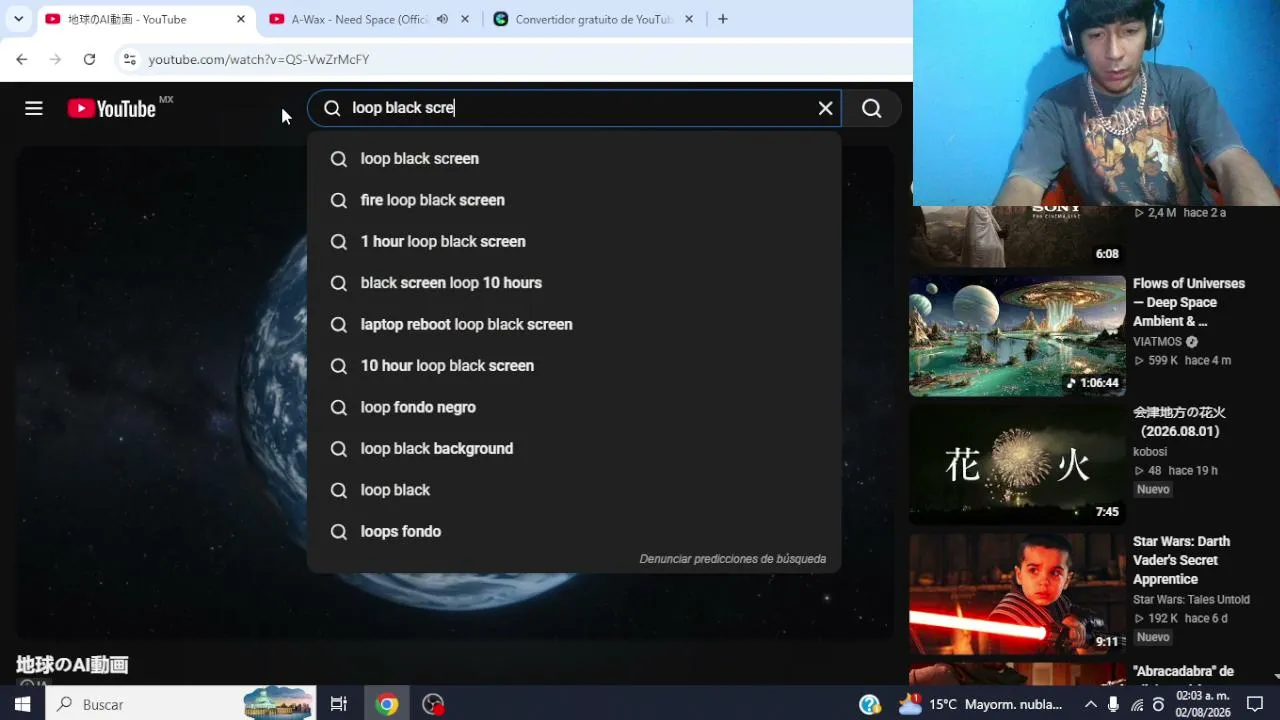Click "Denunciar predicciones de búsqueda" link
1280x720 pixels.
(732, 559)
